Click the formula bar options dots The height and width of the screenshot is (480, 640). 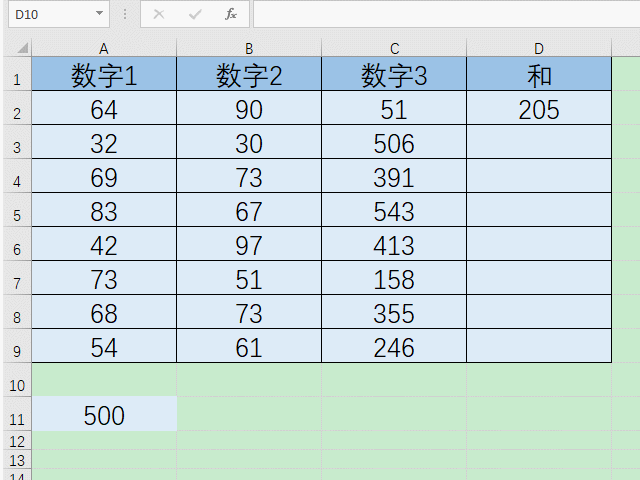(x=125, y=14)
